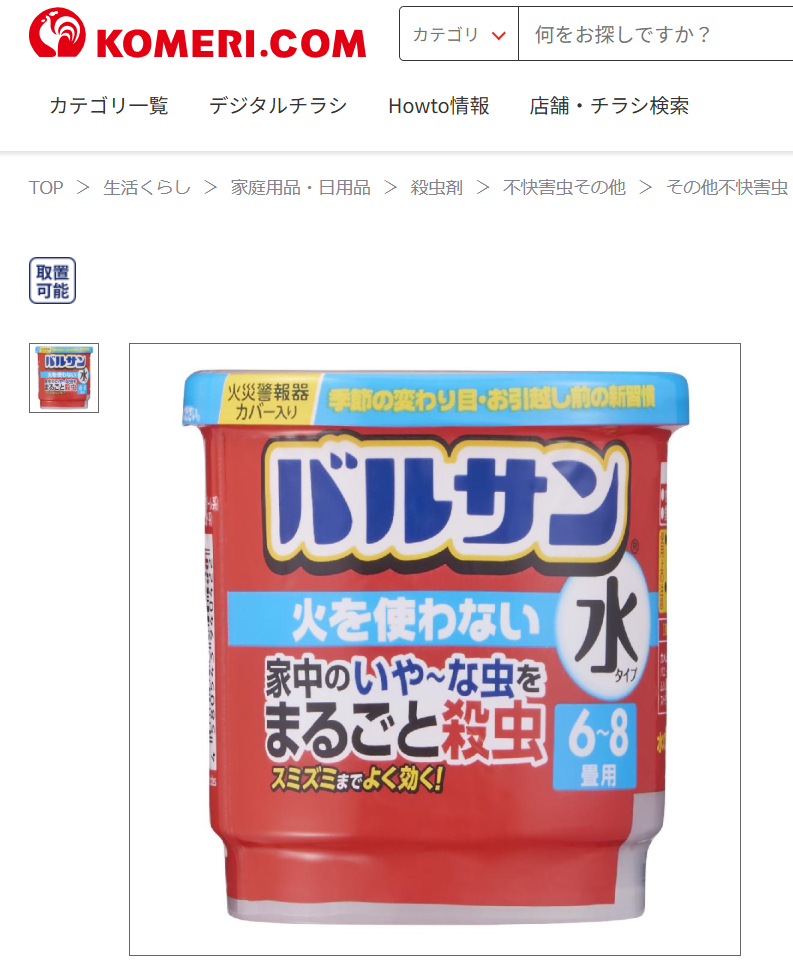
Task: Select その他不快害虫 breadcrumb link
Action: coord(727,187)
